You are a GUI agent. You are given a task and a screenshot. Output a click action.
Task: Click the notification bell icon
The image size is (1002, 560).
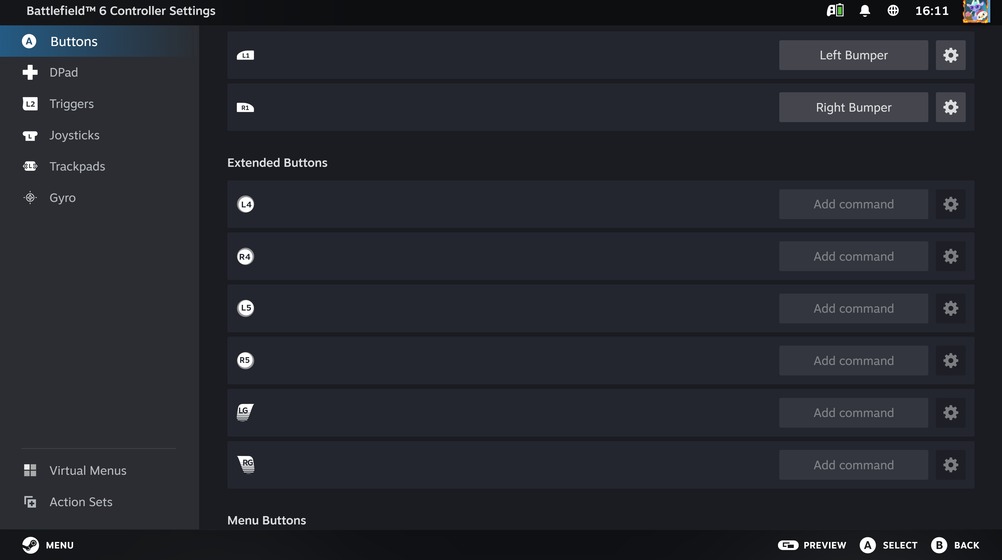(865, 11)
